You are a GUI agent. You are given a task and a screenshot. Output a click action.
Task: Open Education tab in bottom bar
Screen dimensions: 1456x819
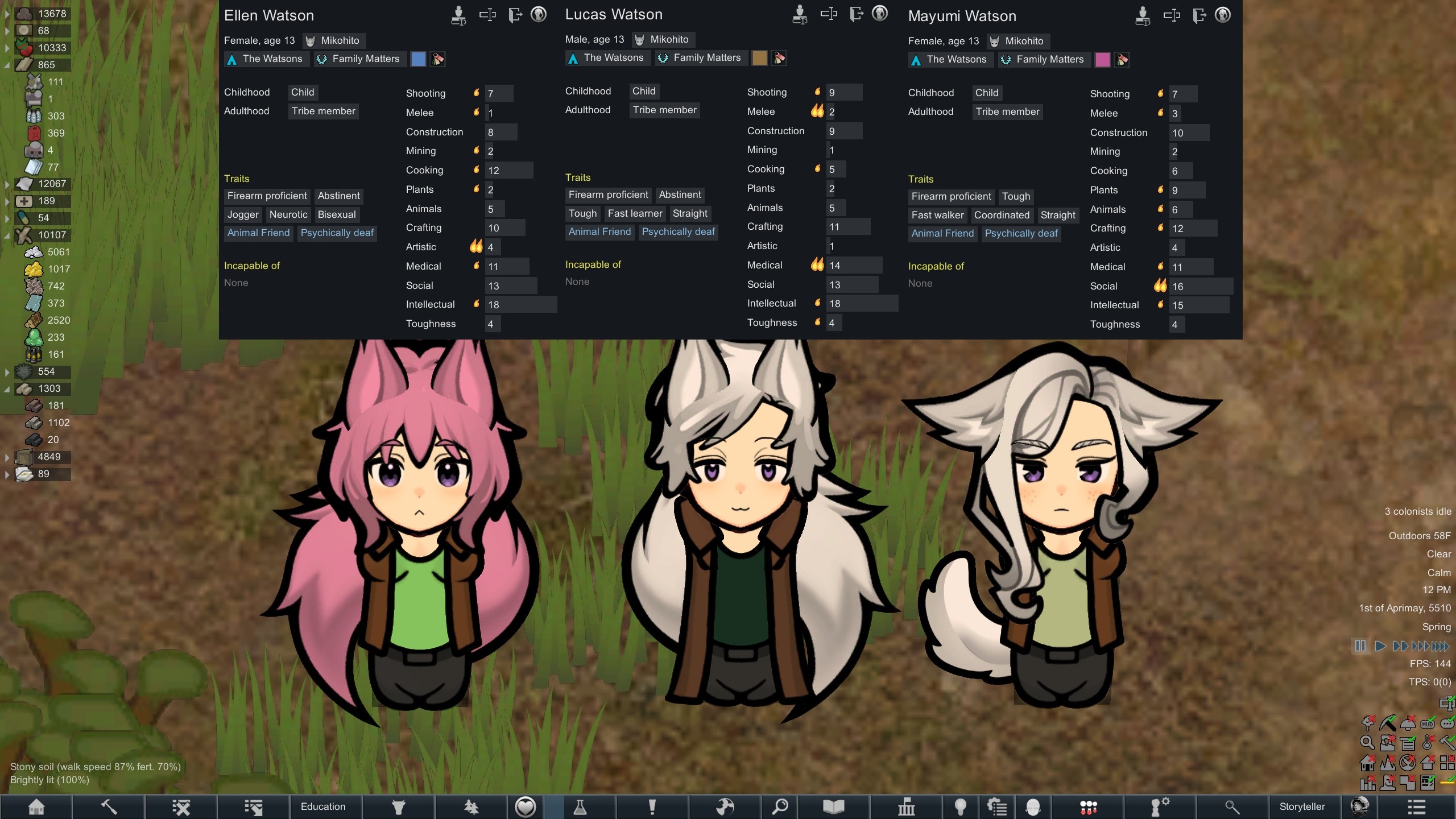tap(323, 806)
